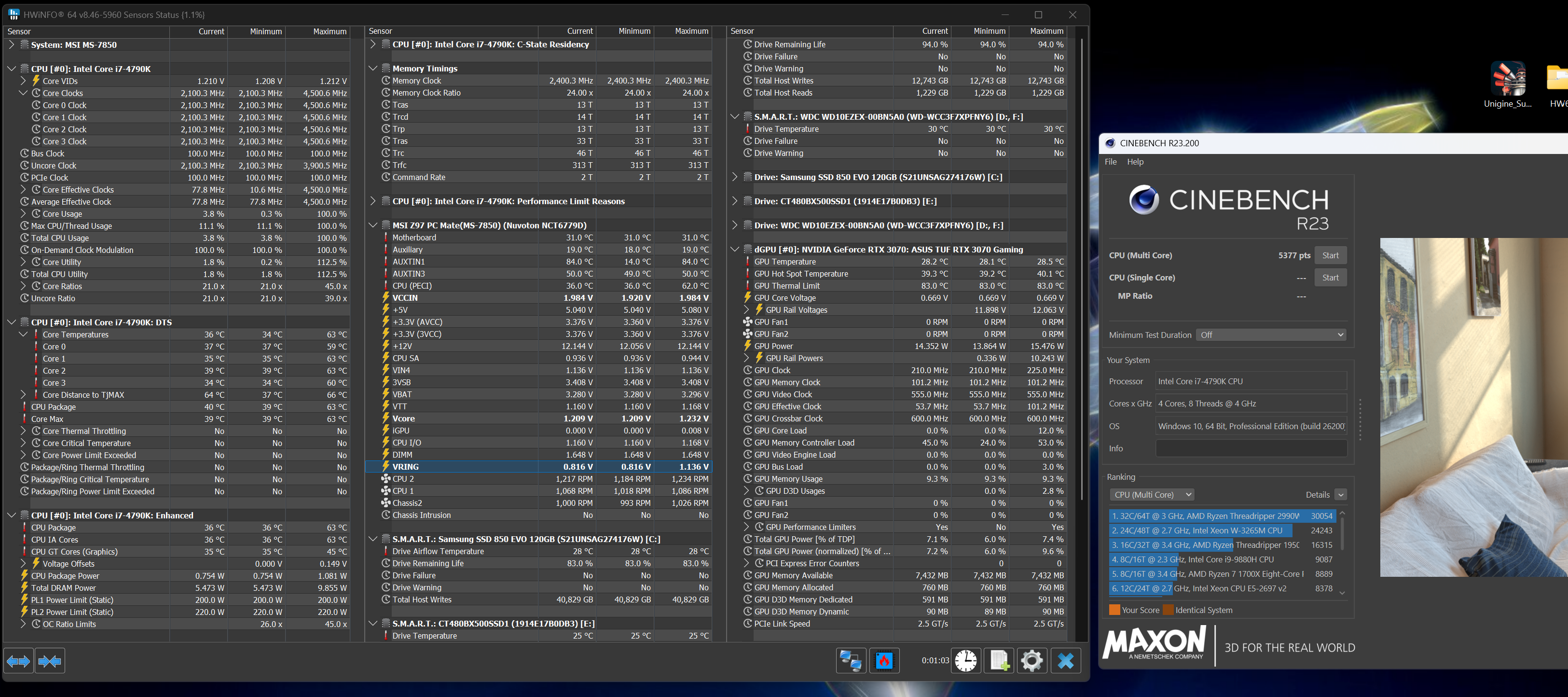Expand the GPU Rail Voltages group
1568x697 pixels.
click(x=747, y=310)
